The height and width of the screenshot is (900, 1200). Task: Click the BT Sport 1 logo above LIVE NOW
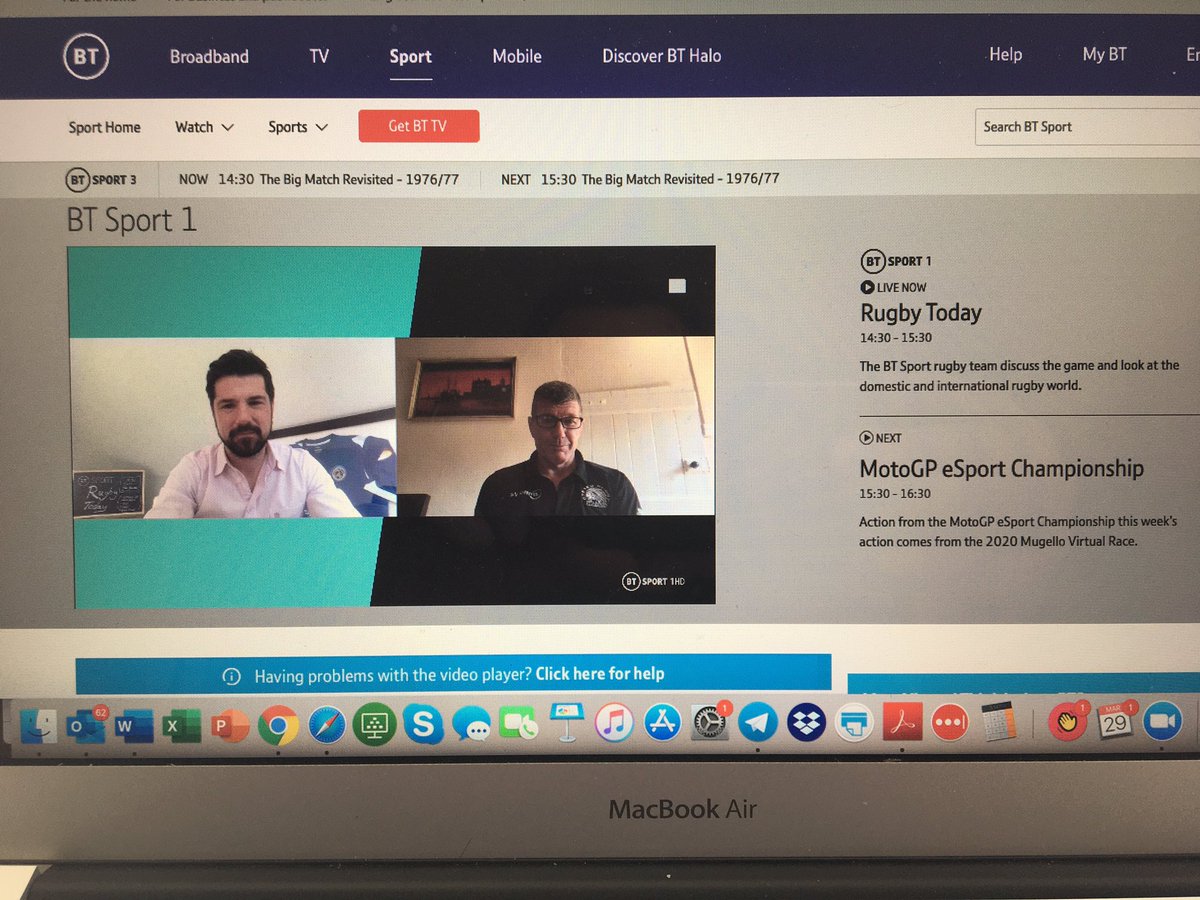[896, 262]
